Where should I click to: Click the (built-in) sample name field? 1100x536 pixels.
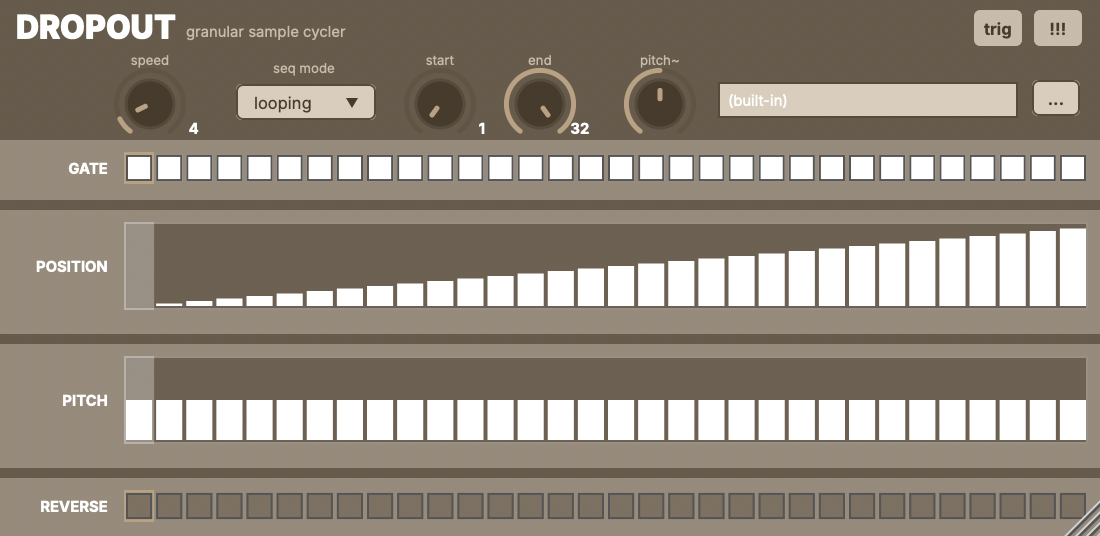[x=867, y=101]
